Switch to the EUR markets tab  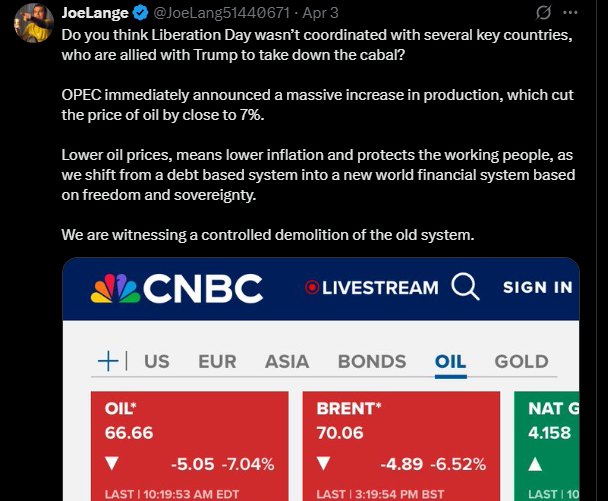[218, 362]
